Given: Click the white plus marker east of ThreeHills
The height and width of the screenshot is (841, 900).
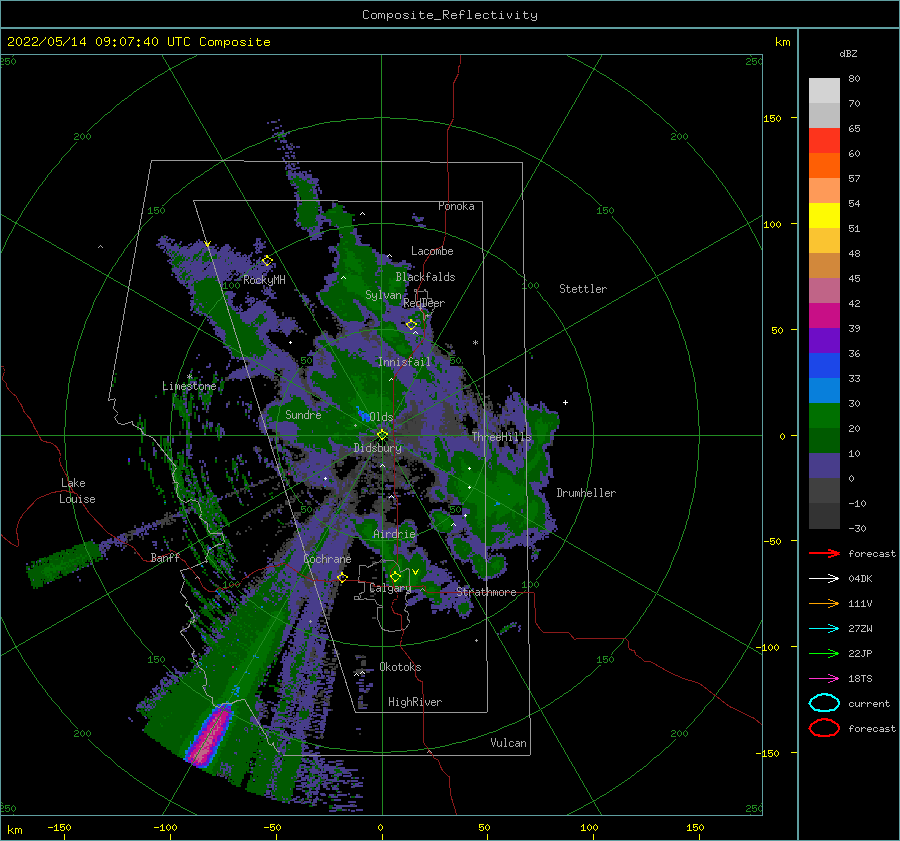Looking at the screenshot, I should (565, 402).
